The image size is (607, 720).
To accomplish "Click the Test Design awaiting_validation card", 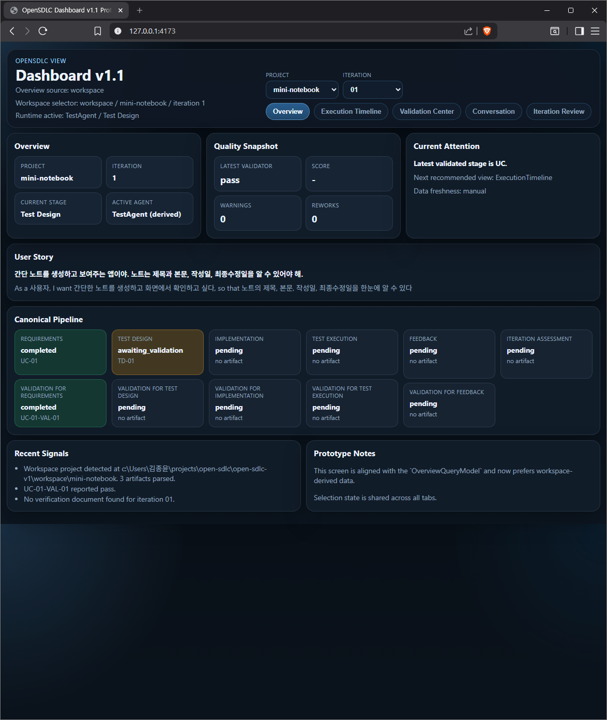I will tap(157, 352).
